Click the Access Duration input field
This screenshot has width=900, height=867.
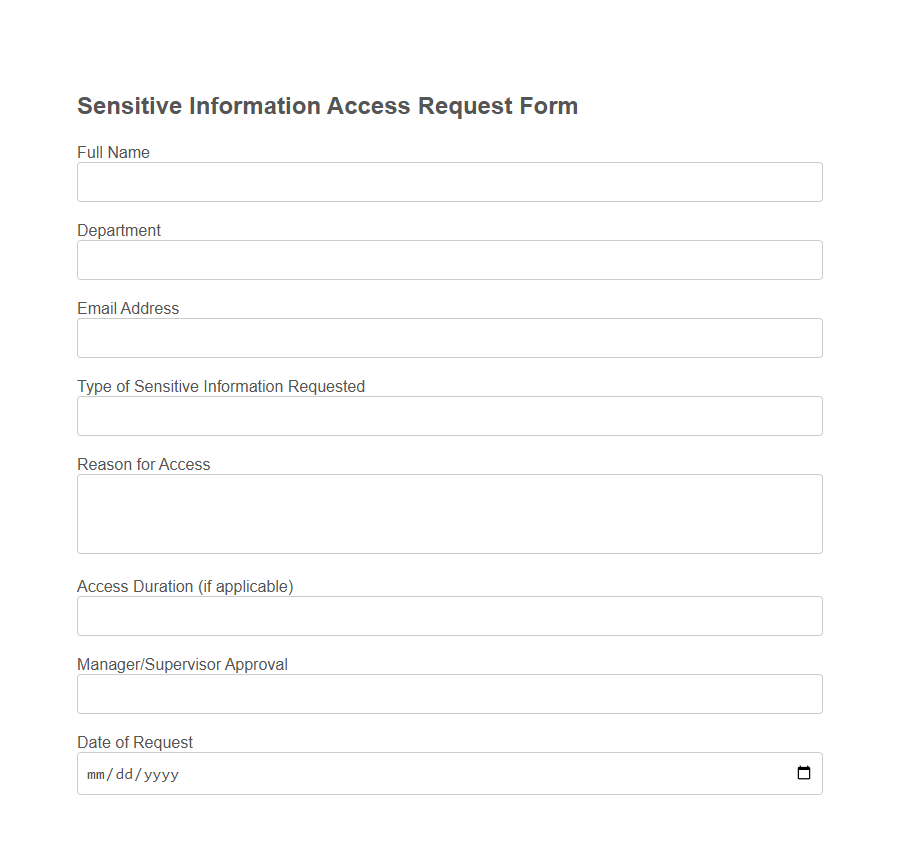tap(449, 615)
